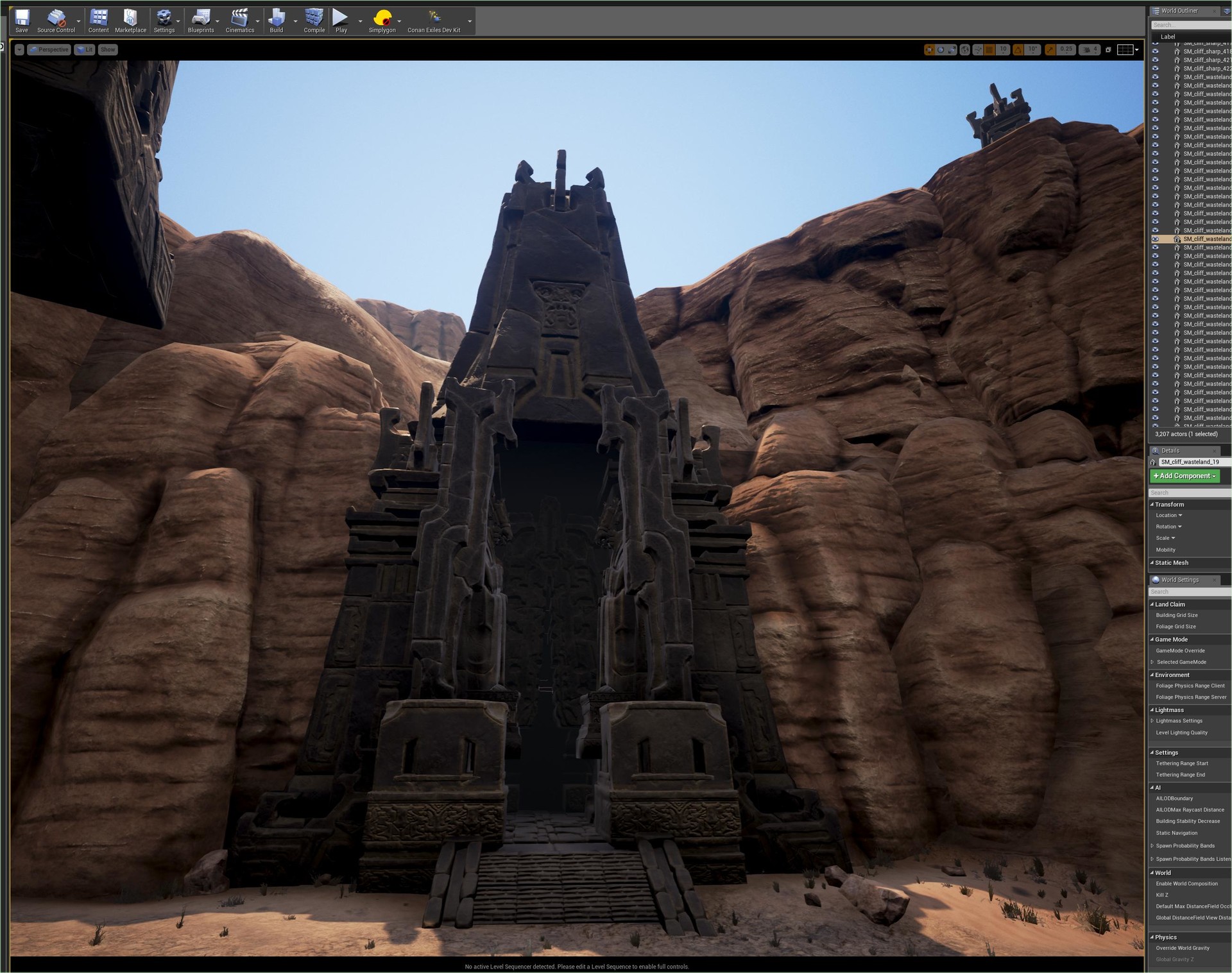Expand the Lightmass Settings row

[x=1152, y=720]
